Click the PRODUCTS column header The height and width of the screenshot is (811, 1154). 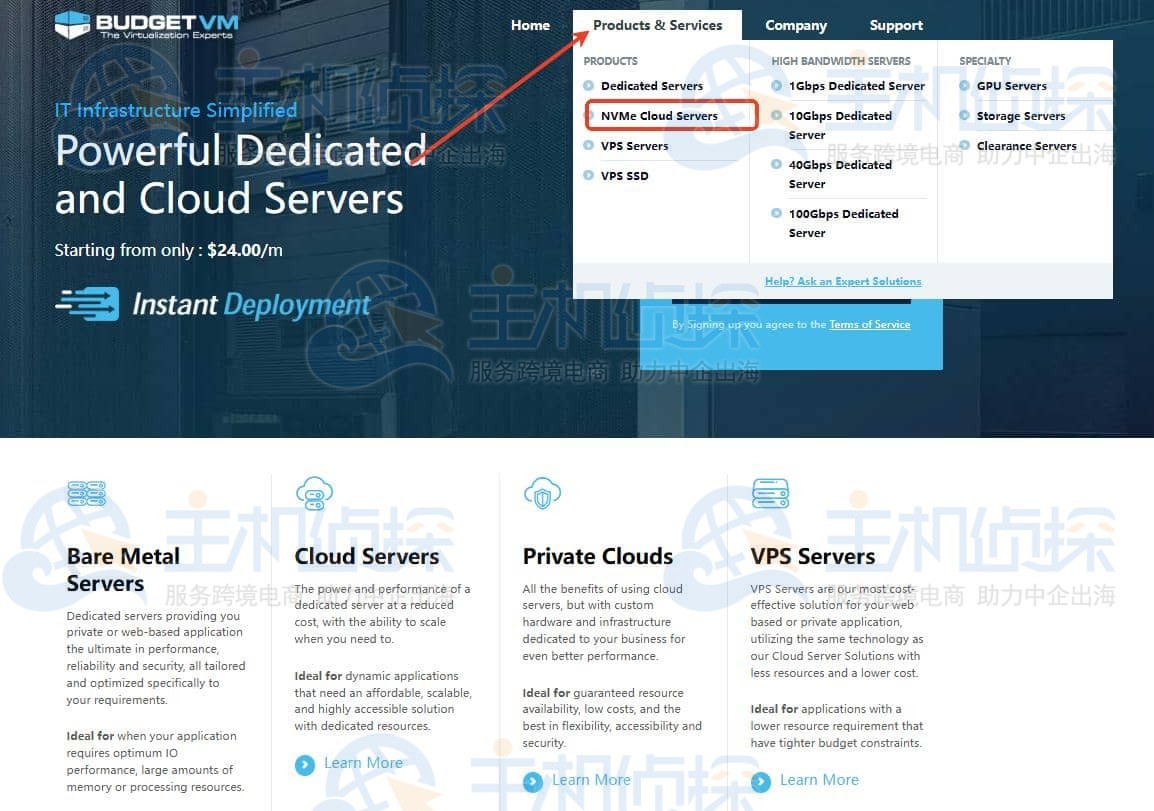(x=610, y=61)
